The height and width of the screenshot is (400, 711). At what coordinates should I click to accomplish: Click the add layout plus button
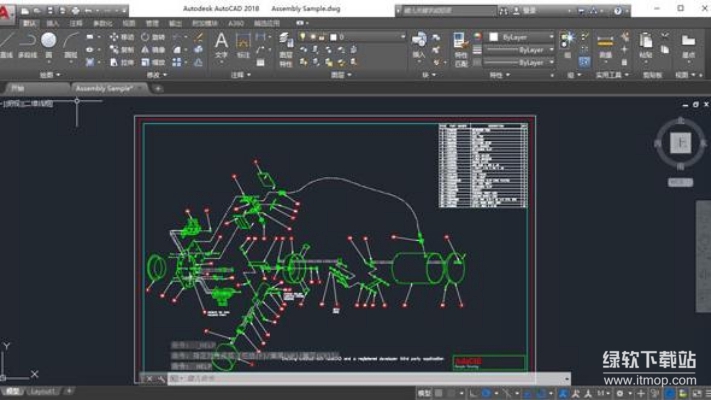click(x=69, y=391)
